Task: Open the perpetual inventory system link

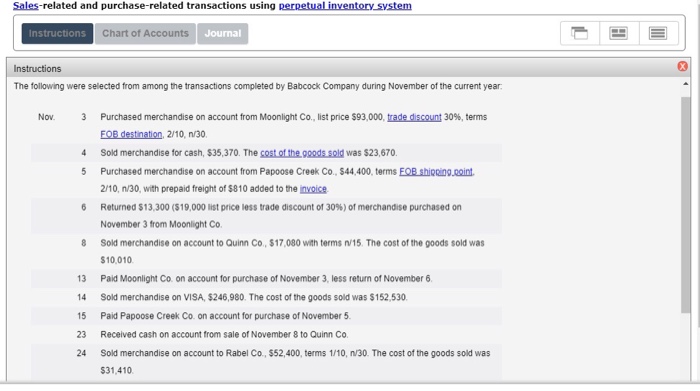Action: coord(345,6)
